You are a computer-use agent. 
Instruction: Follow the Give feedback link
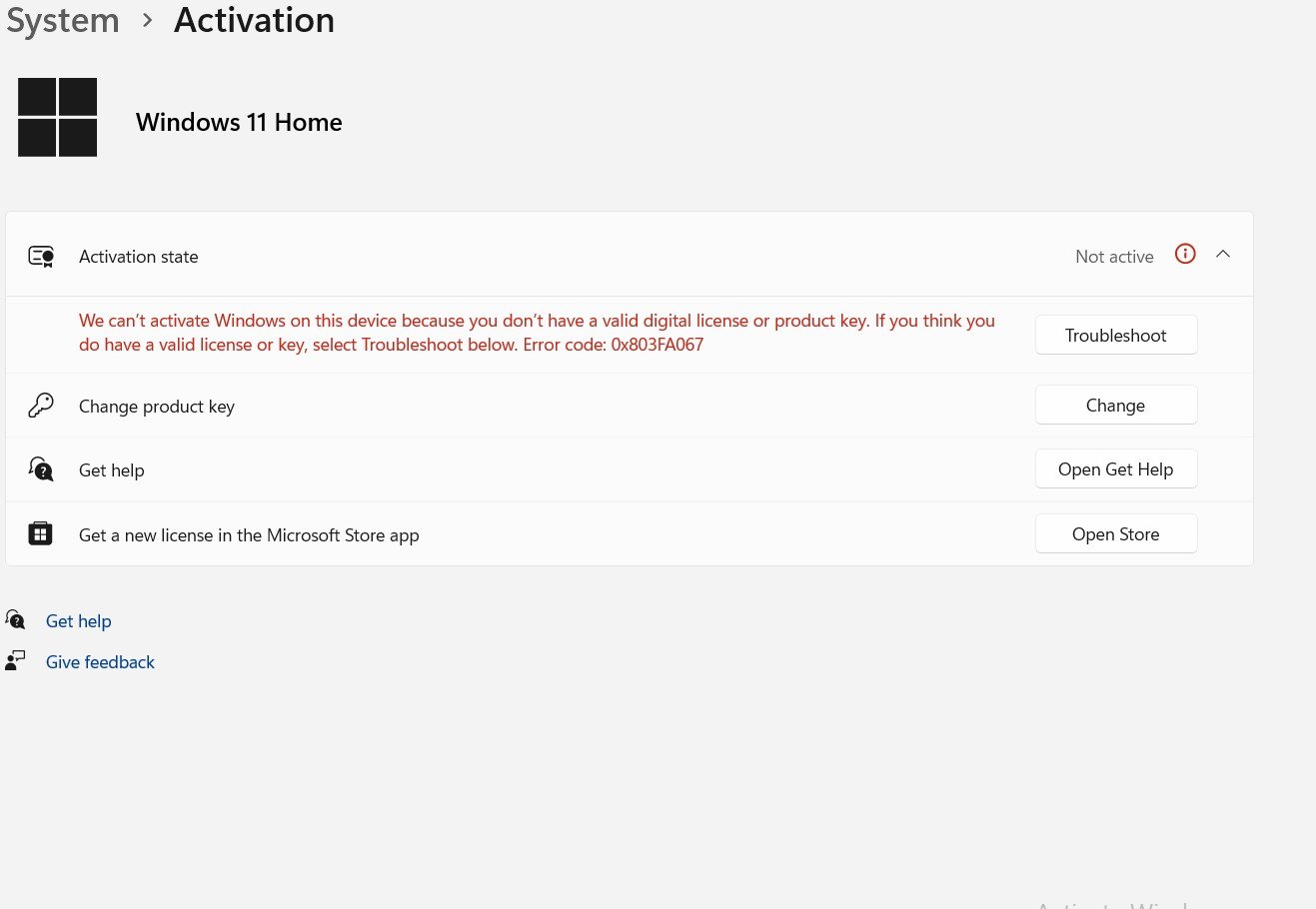pos(100,661)
